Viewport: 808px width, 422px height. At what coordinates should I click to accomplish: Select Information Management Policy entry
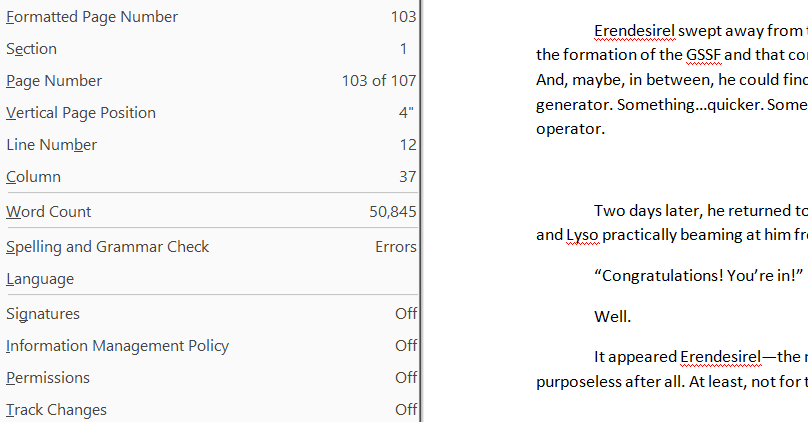[117, 346]
